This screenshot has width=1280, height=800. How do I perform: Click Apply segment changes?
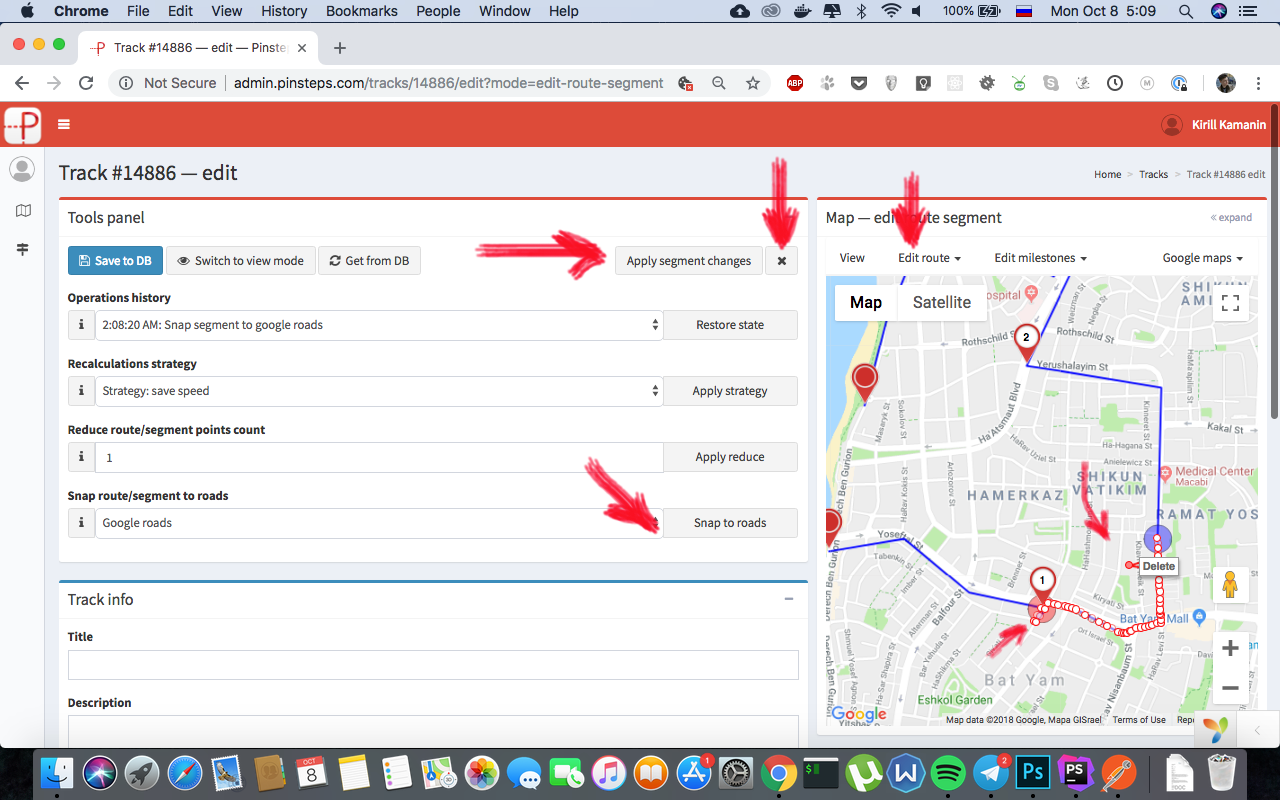coord(689,261)
